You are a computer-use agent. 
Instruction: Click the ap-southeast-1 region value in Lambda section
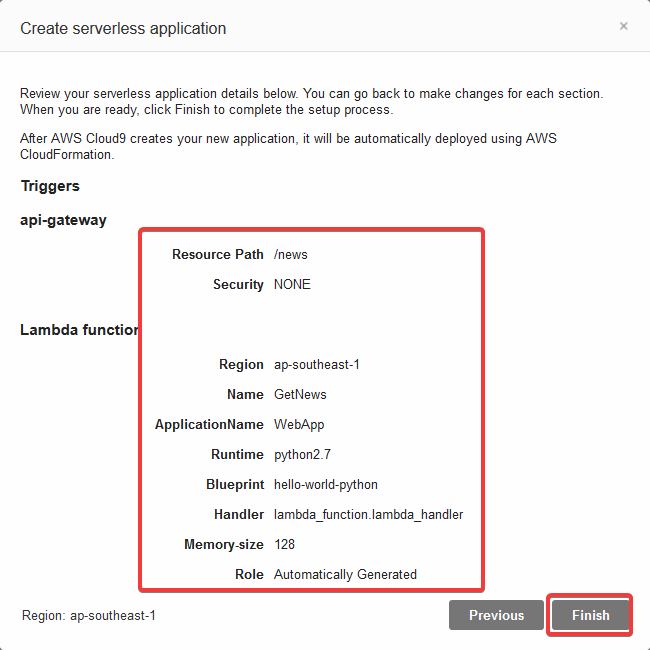coord(317,364)
